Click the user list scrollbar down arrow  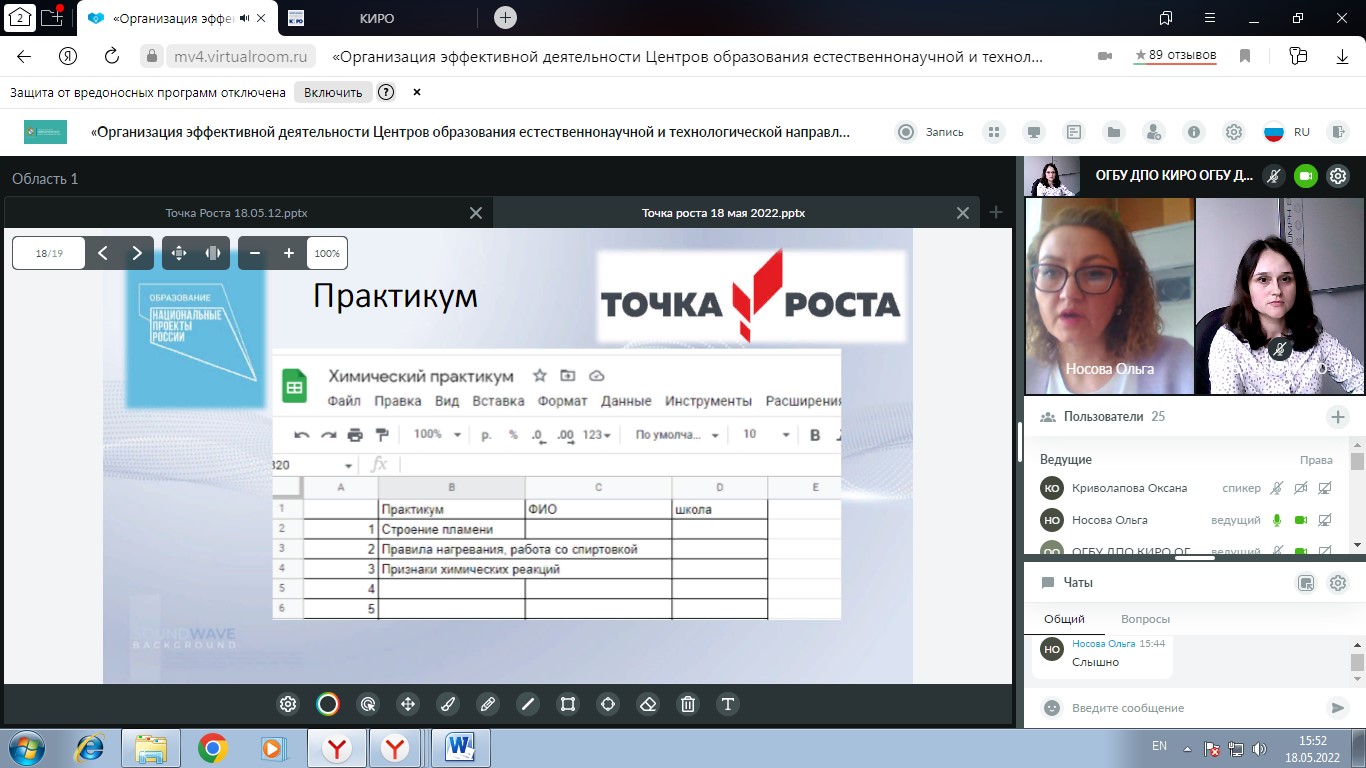(1357, 544)
